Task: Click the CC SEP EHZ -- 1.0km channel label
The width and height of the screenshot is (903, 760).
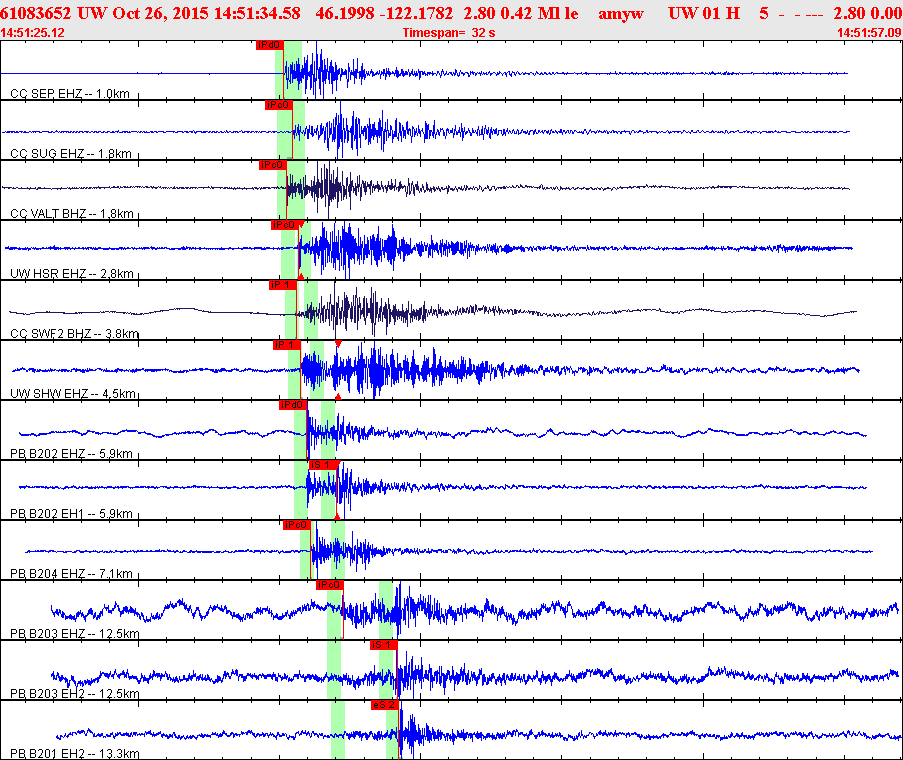Action: point(70,93)
